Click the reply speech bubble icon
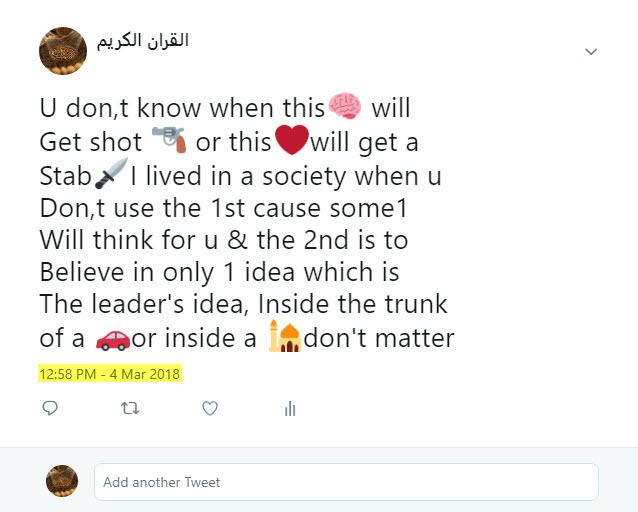The width and height of the screenshot is (638, 512). point(50,408)
